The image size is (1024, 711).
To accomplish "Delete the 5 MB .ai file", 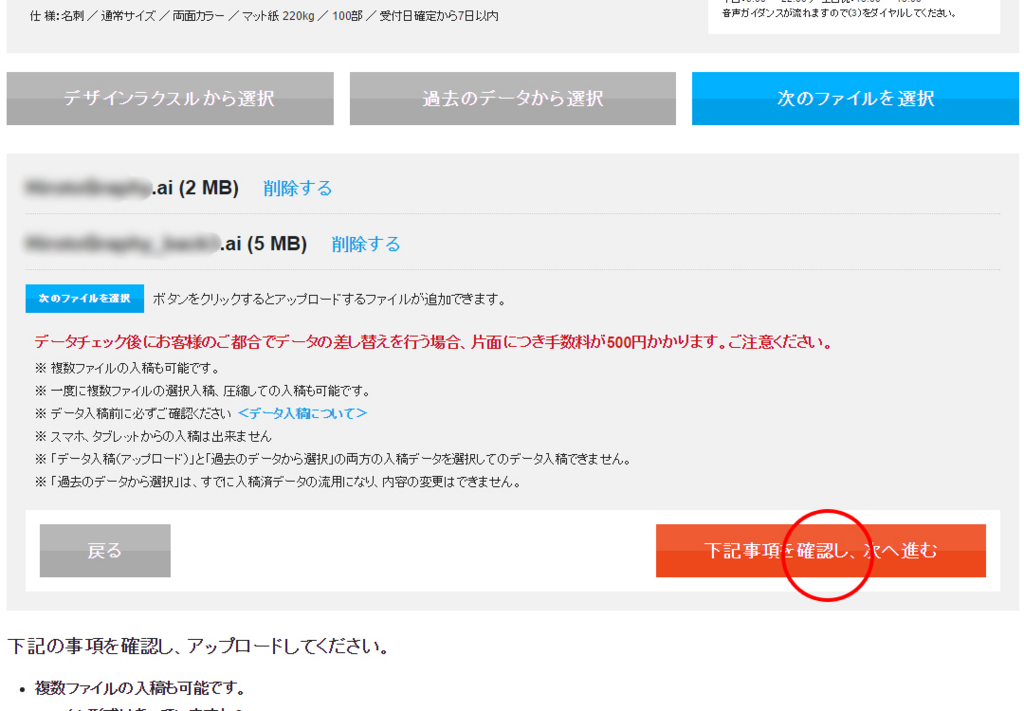I will [366, 244].
